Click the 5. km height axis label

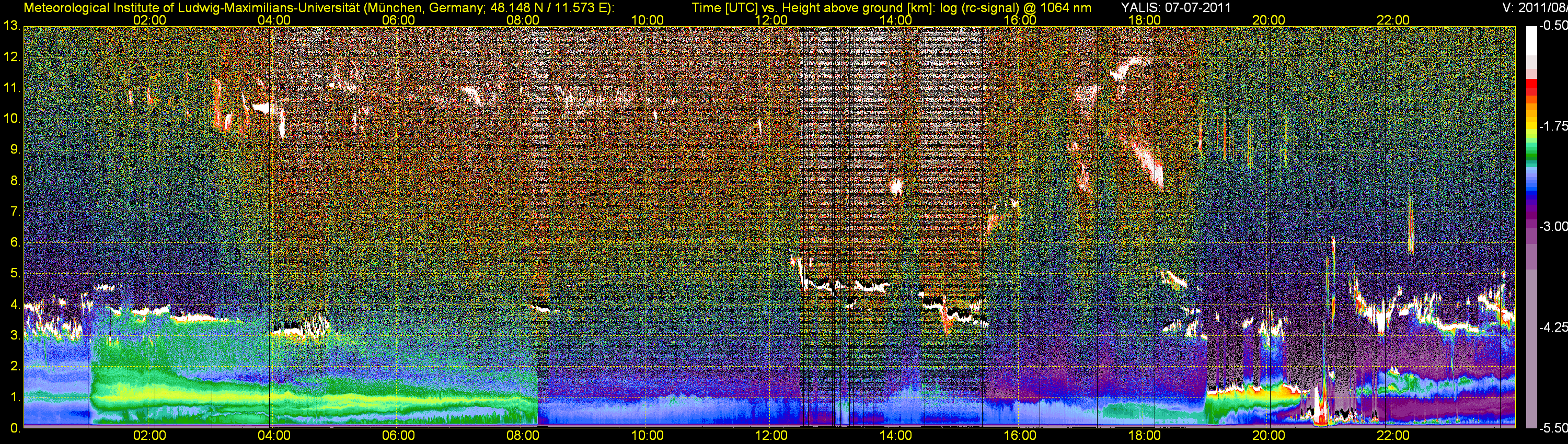click(15, 274)
